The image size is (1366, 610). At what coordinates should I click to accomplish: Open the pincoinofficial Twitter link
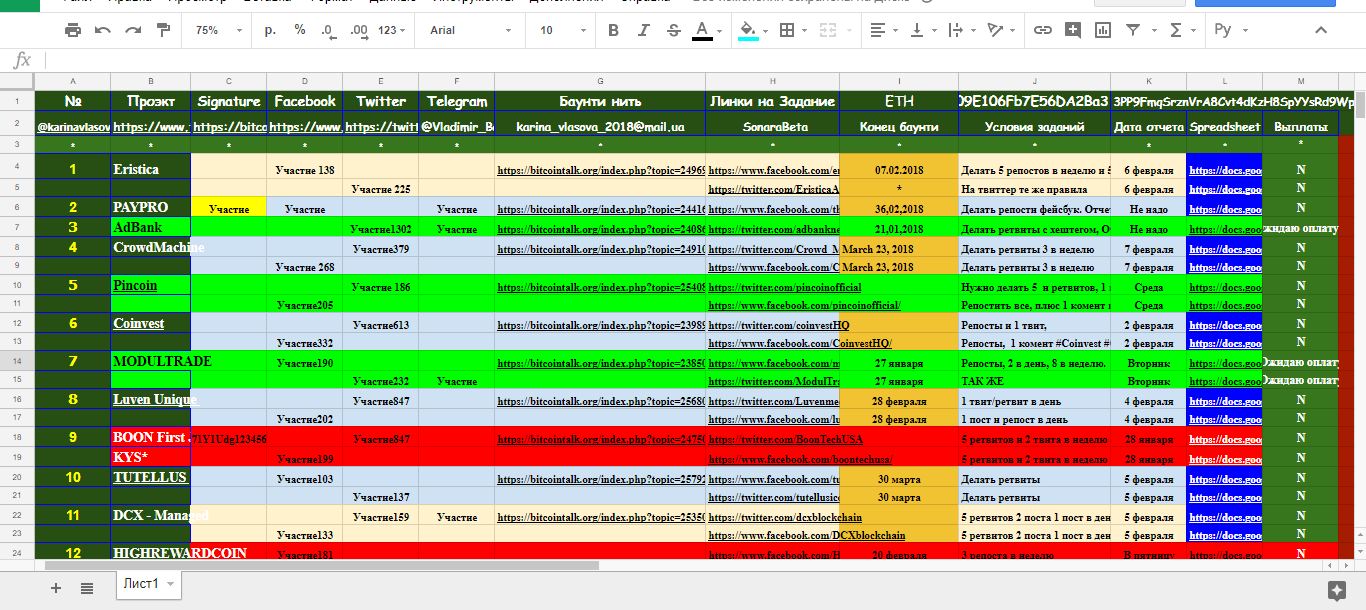pyautogui.click(x=784, y=287)
